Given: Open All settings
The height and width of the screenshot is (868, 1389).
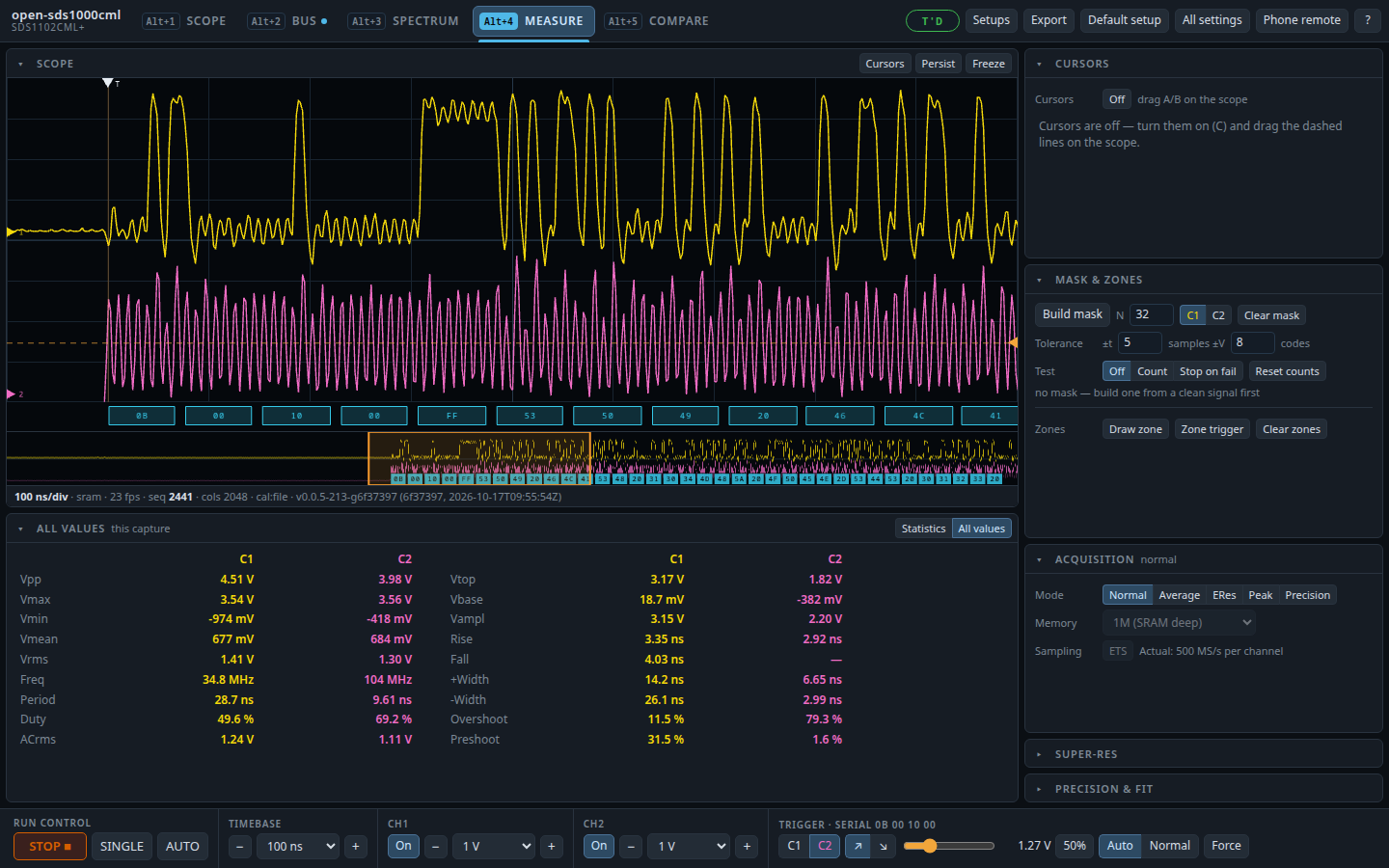Looking at the screenshot, I should (1212, 20).
